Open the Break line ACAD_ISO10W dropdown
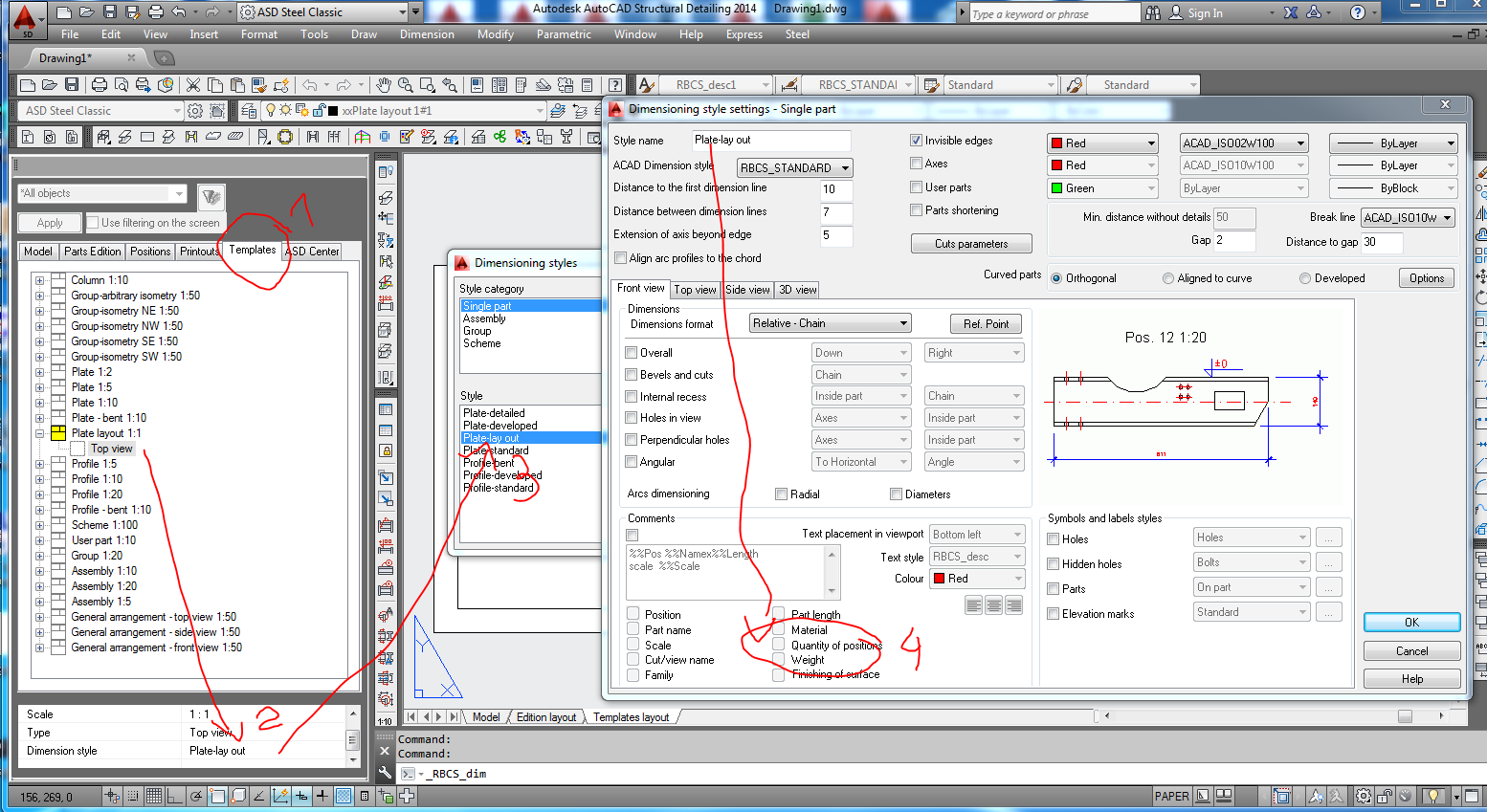This screenshot has width=1487, height=812. coord(1408,217)
